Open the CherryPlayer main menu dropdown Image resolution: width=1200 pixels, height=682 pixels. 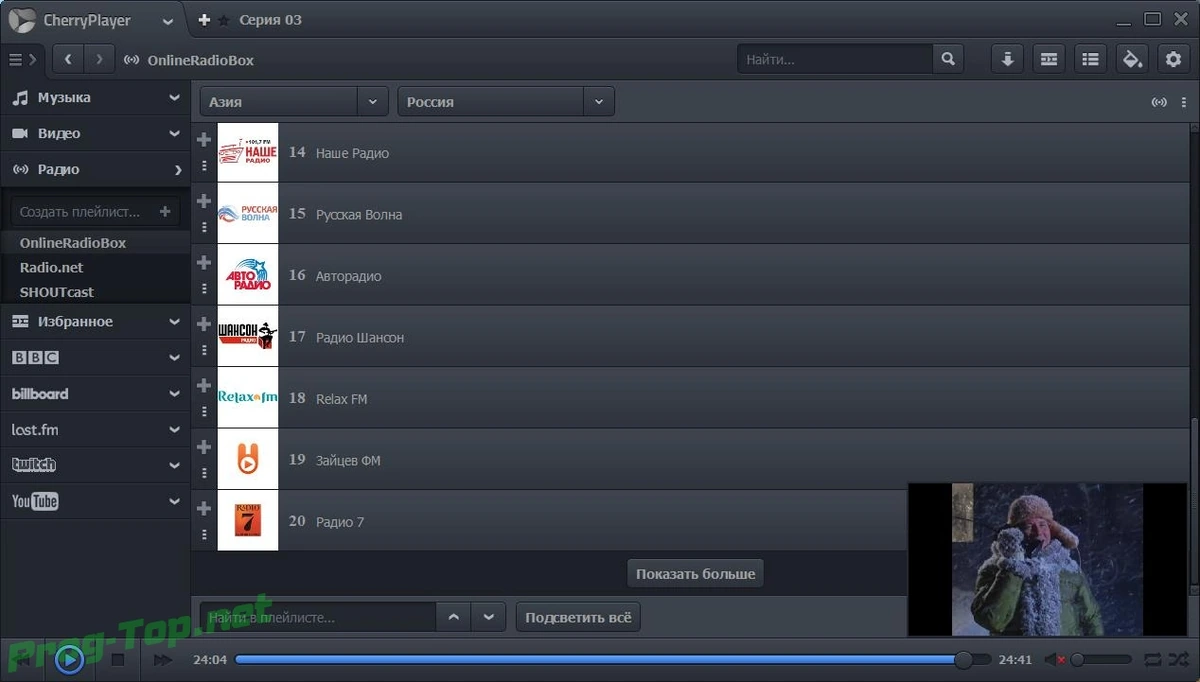pos(168,21)
